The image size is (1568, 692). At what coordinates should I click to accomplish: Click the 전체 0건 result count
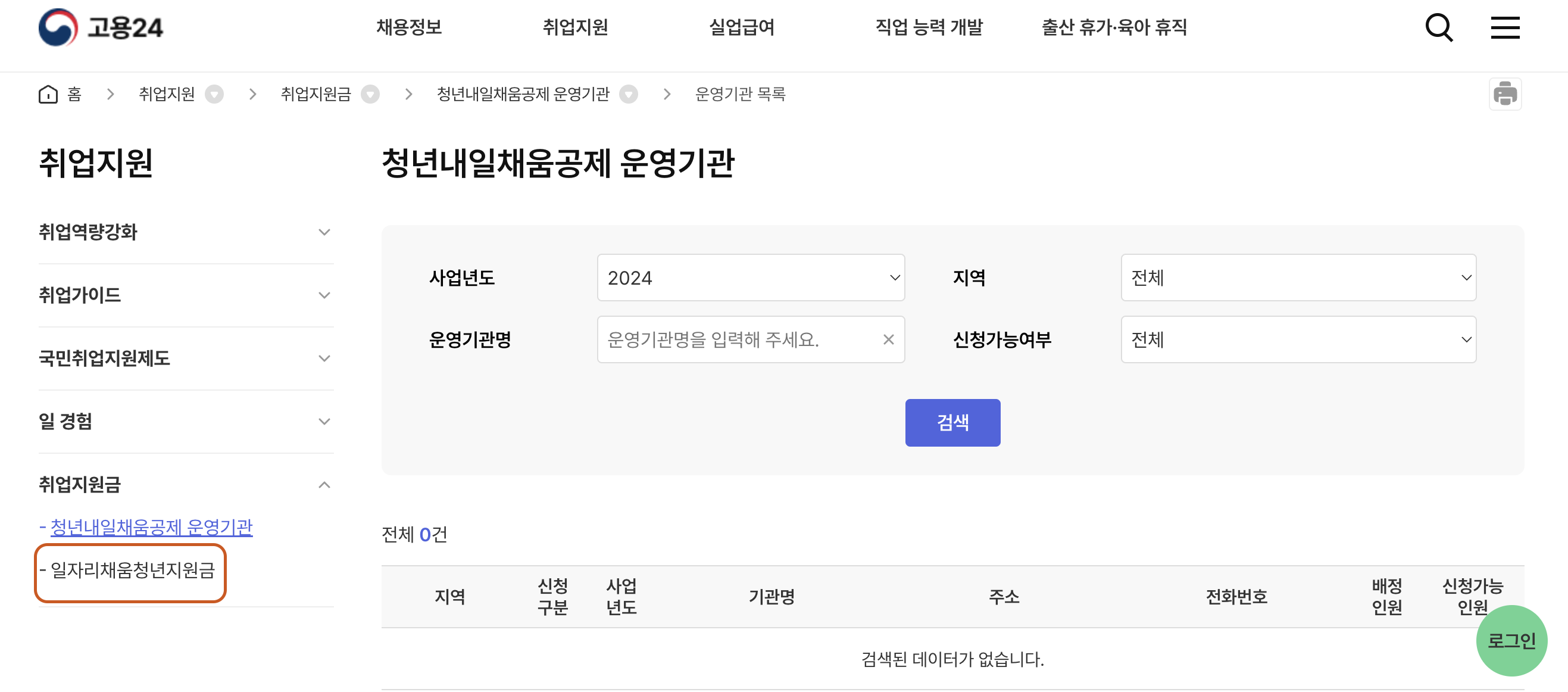414,535
